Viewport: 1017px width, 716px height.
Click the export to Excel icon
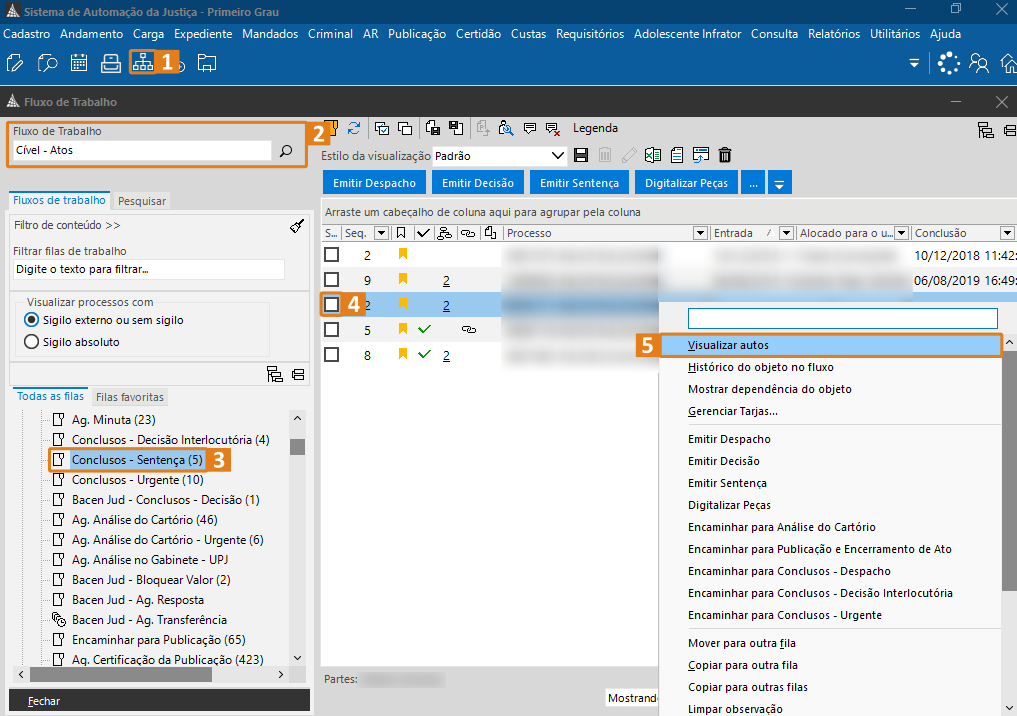[x=653, y=155]
